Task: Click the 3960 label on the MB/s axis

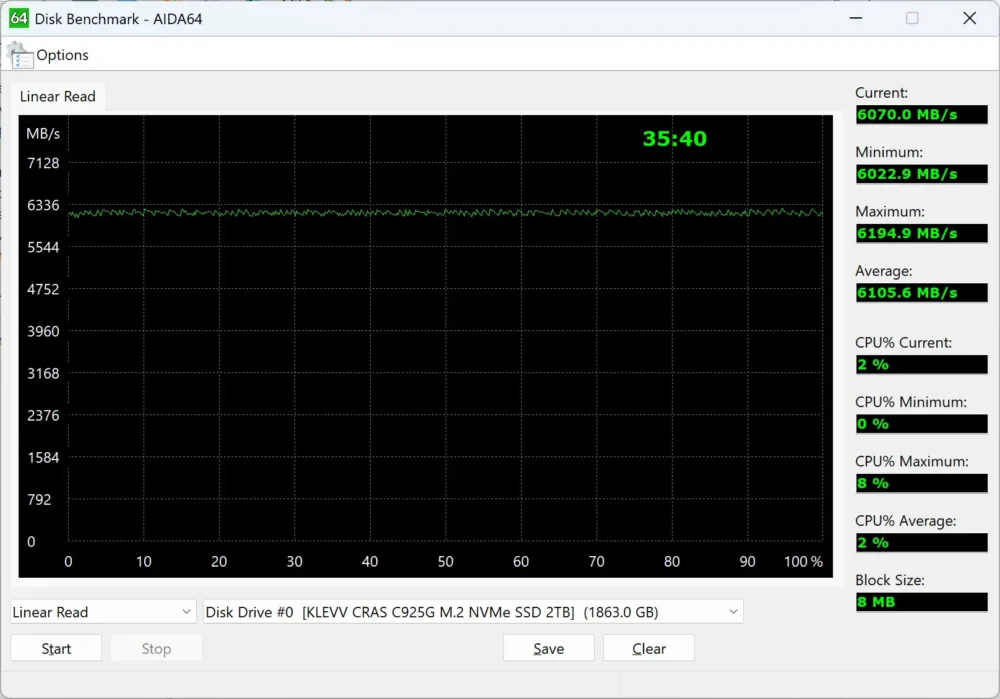Action: tap(43, 332)
